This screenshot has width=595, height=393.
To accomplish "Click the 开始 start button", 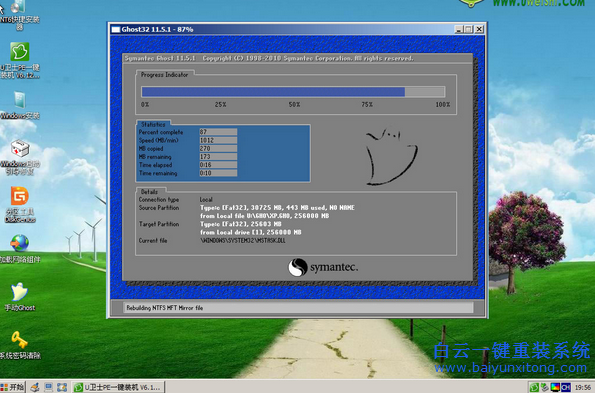I will [x=13, y=387].
